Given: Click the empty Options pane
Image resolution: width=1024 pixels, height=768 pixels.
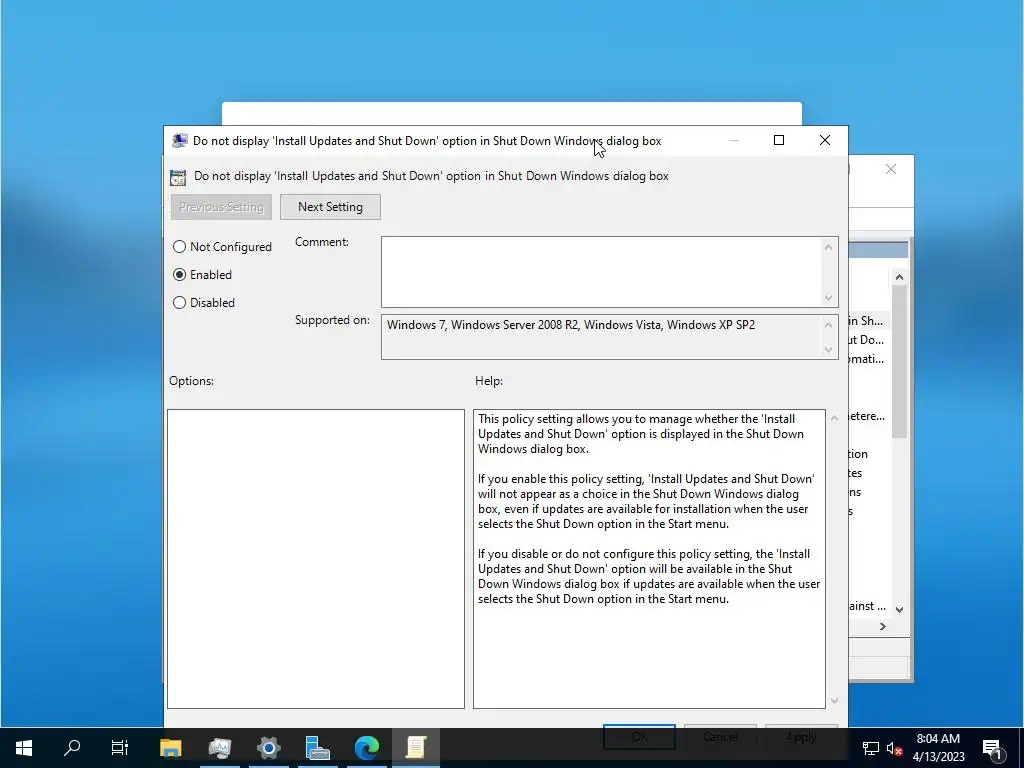Looking at the screenshot, I should 316,559.
